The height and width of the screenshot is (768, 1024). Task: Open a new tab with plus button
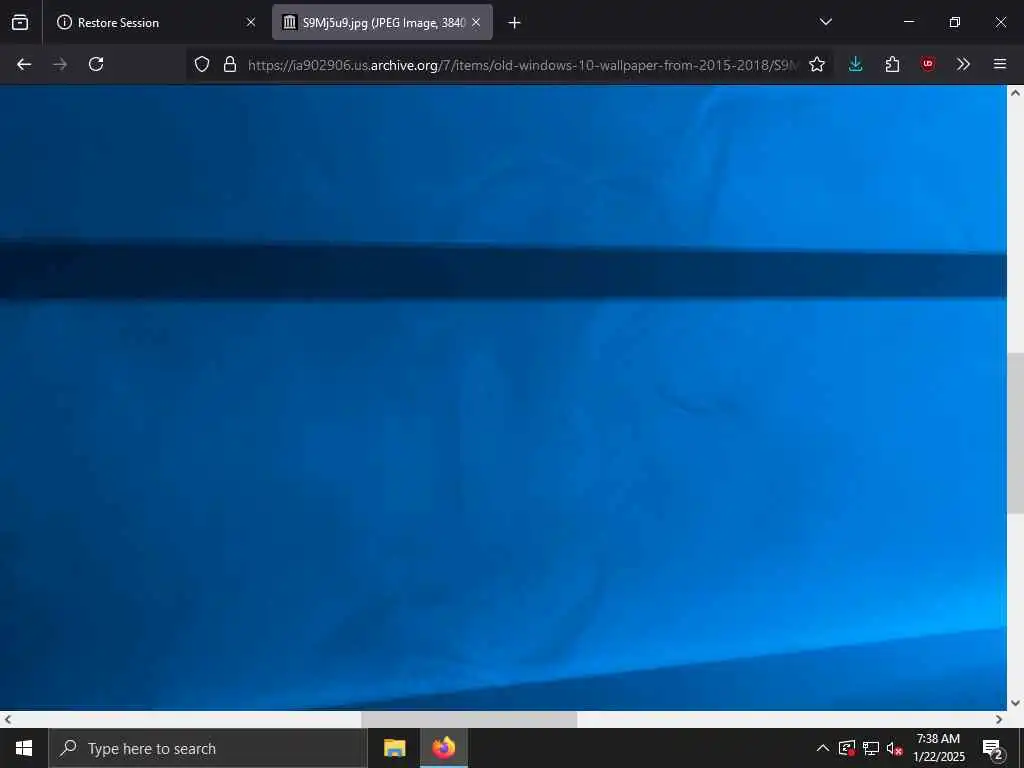click(515, 23)
